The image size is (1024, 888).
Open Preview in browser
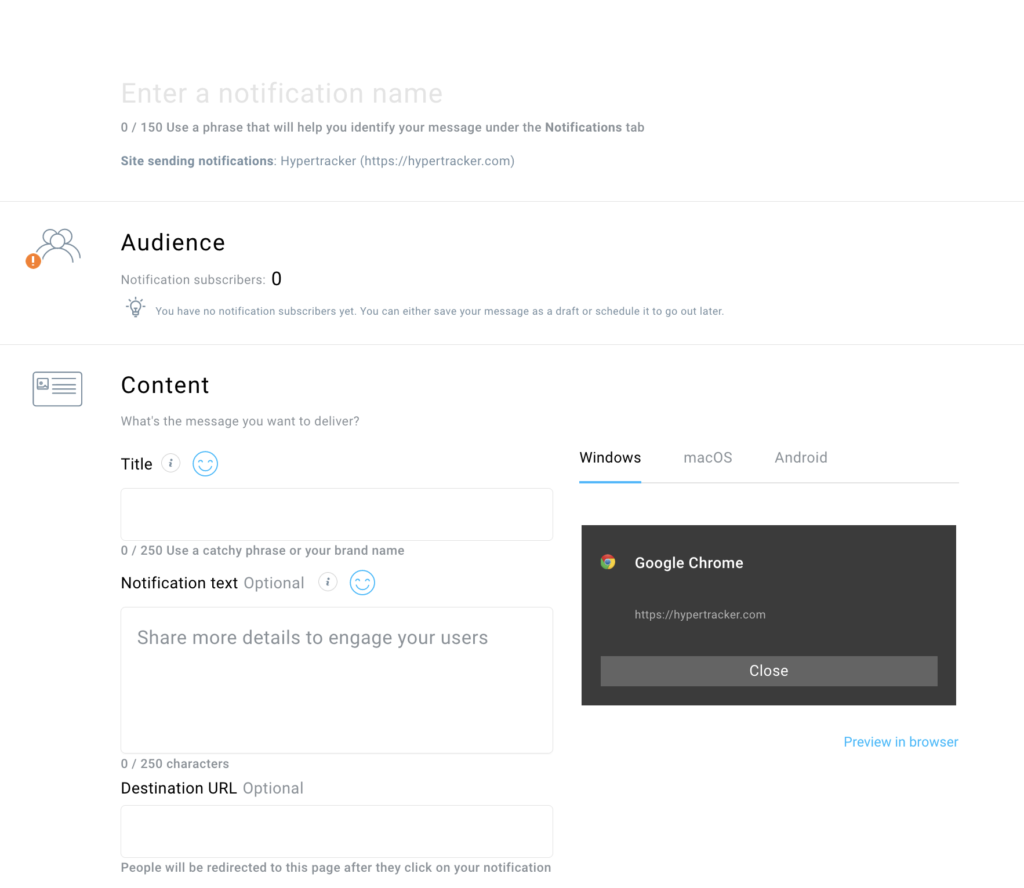coord(900,741)
